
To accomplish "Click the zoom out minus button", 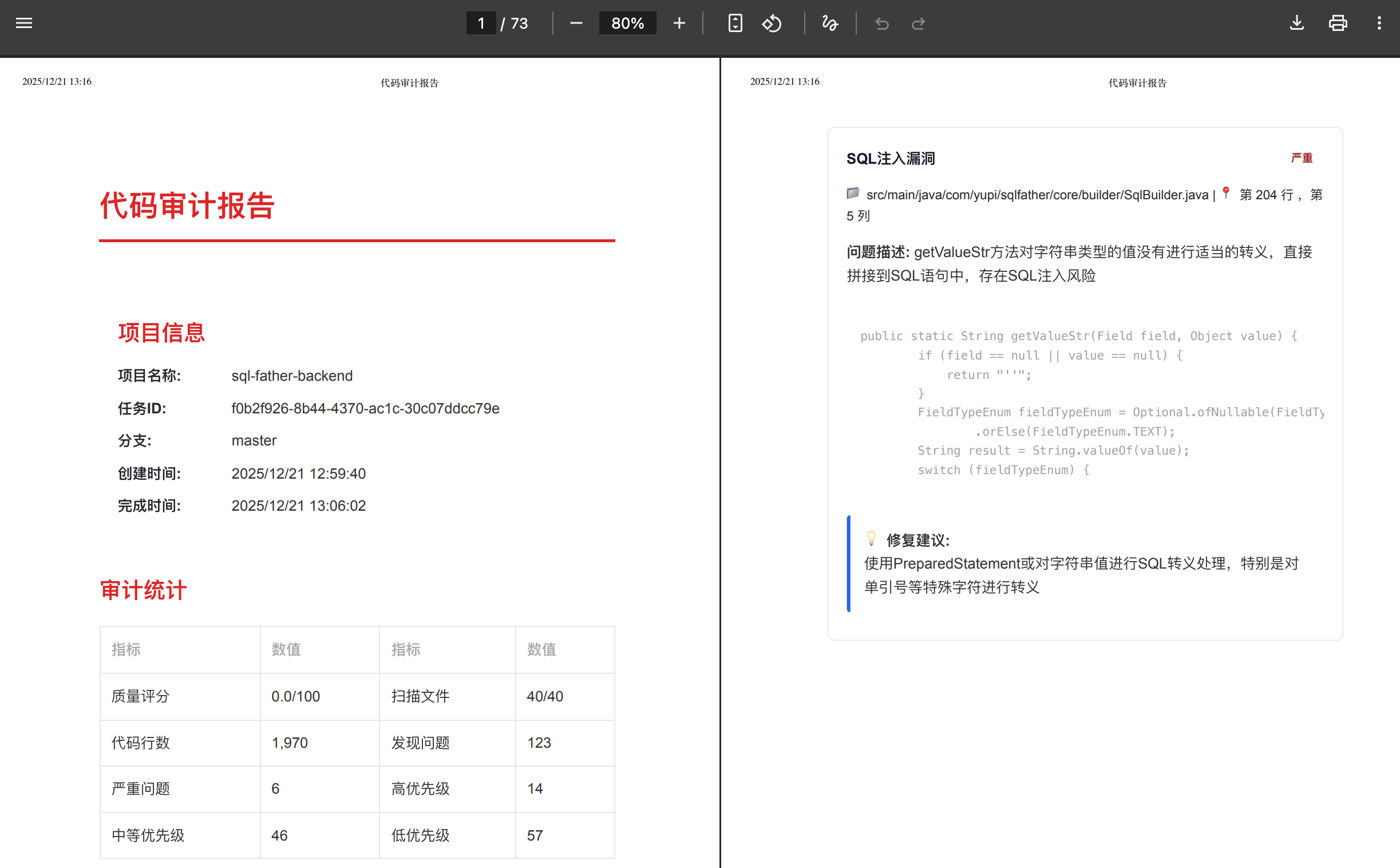I will tap(576, 23).
